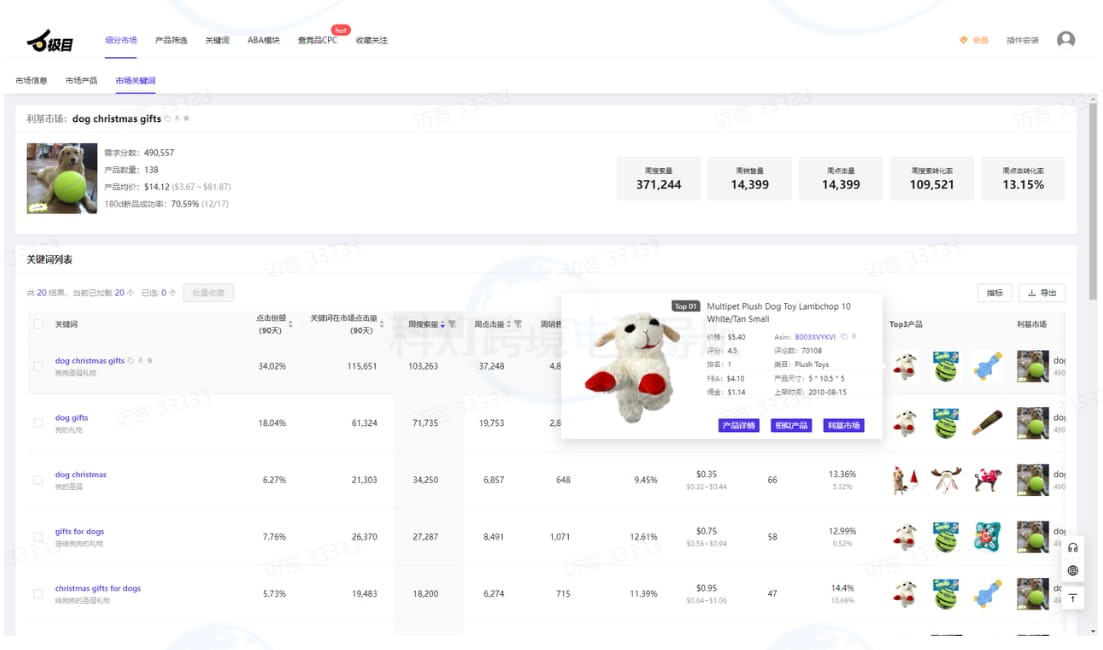1103x650 pixels.
Task: Click the 产品详情 button in product popup
Action: [738, 425]
